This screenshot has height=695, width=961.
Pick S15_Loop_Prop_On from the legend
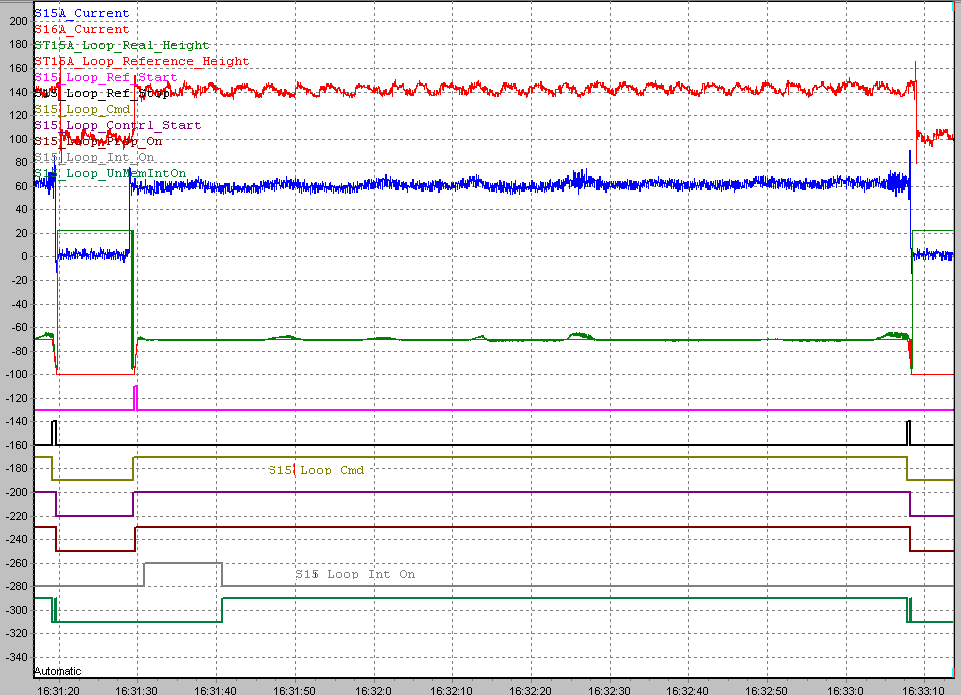coord(98,141)
